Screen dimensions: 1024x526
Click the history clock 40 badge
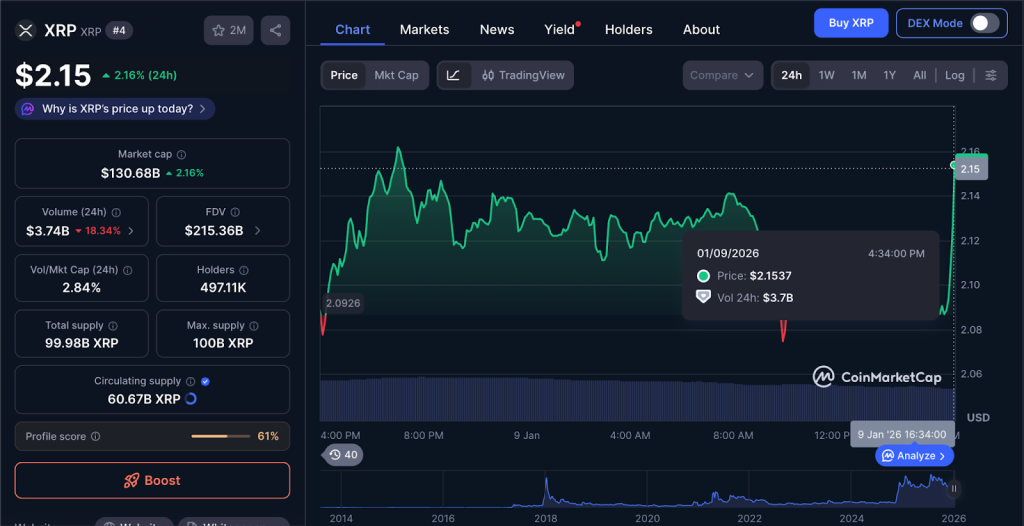342,455
